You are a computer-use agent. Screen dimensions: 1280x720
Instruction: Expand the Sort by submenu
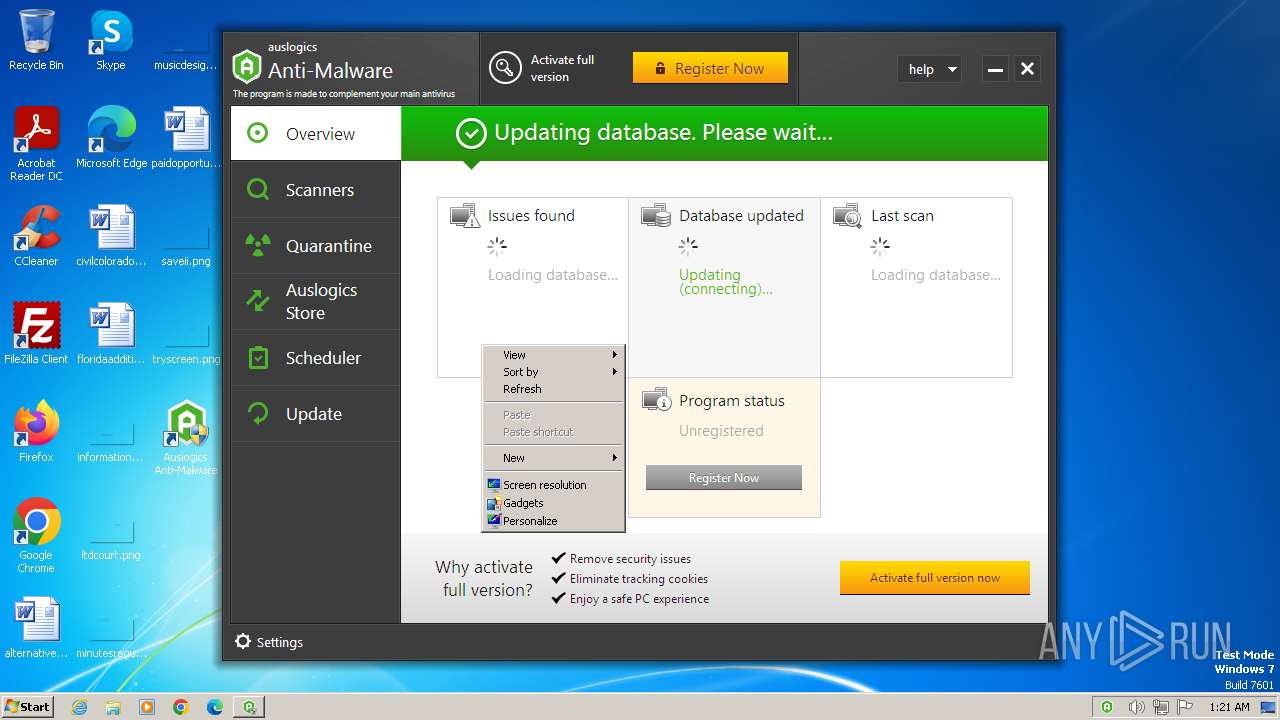pos(553,372)
